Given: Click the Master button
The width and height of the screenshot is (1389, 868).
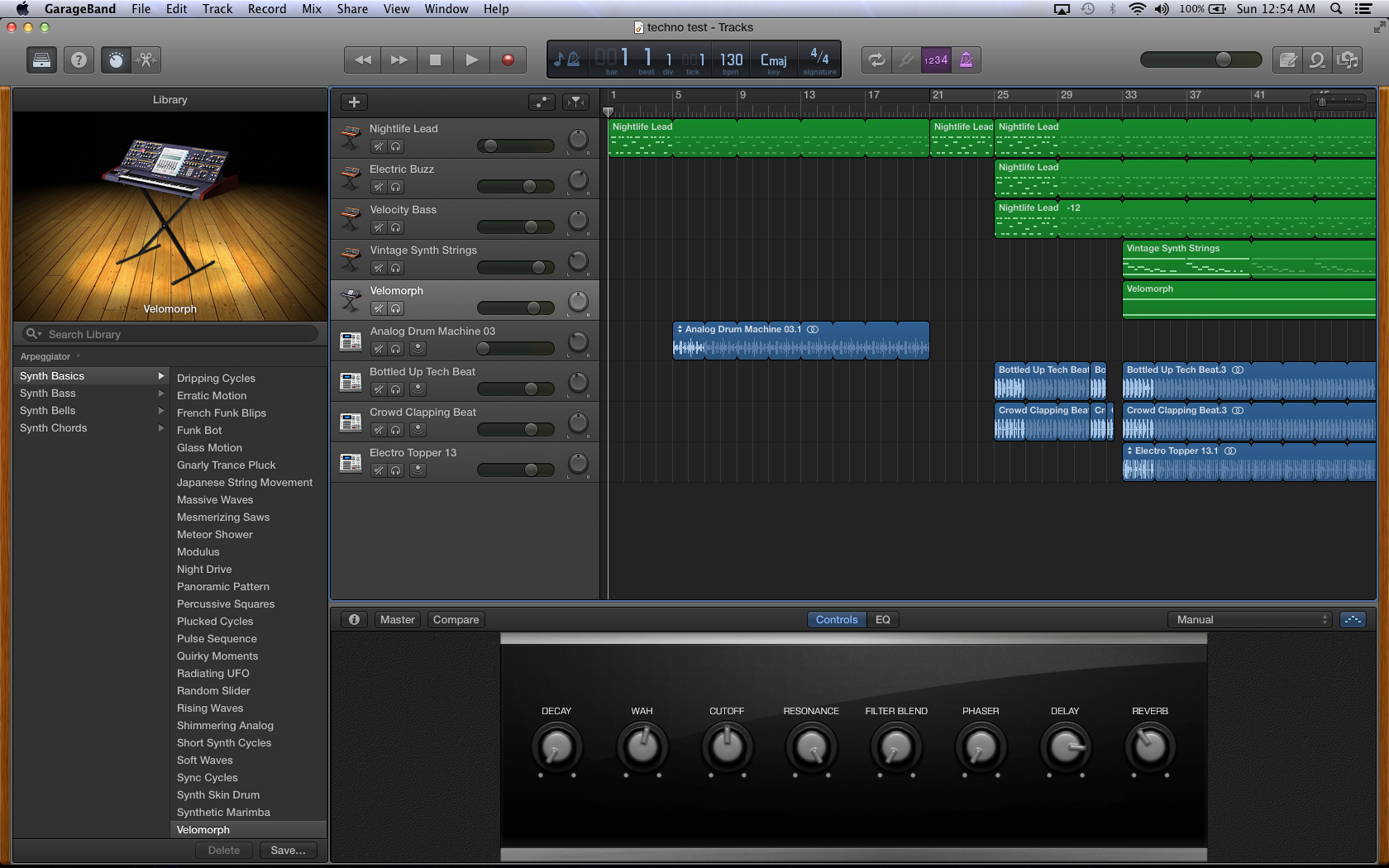Looking at the screenshot, I should (398, 619).
